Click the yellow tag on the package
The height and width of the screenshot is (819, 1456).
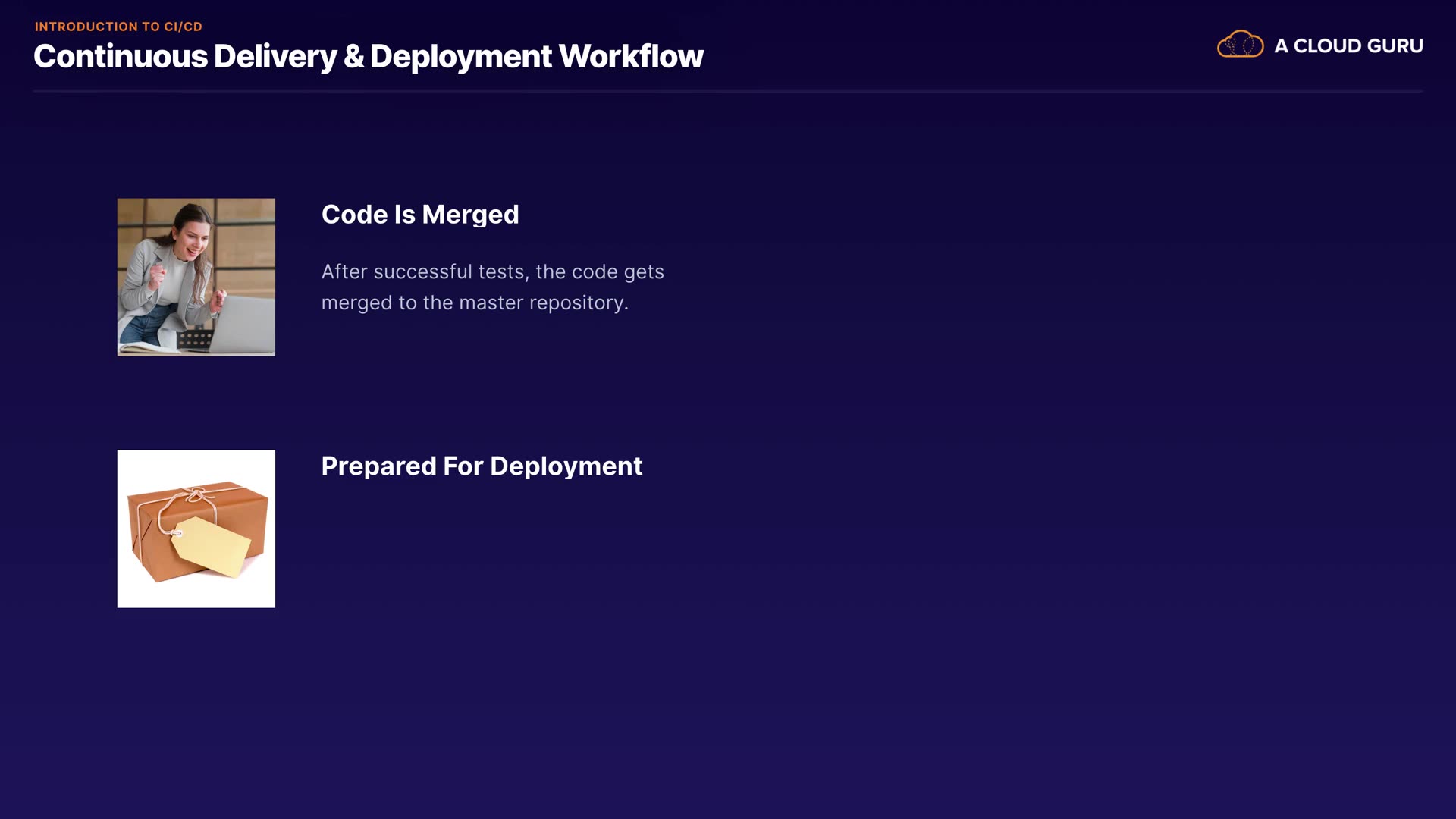212,546
